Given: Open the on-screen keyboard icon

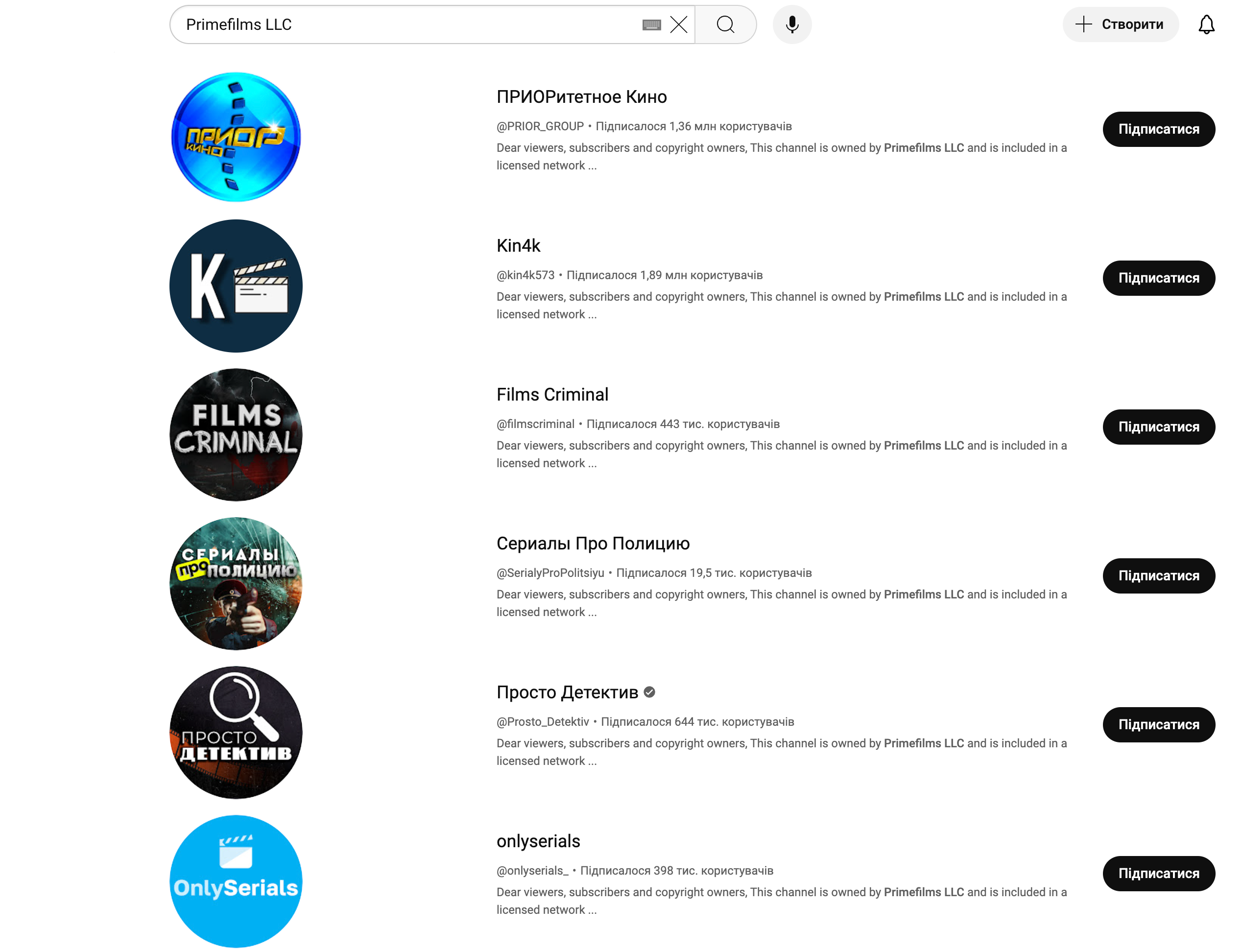Looking at the screenshot, I should click(651, 24).
